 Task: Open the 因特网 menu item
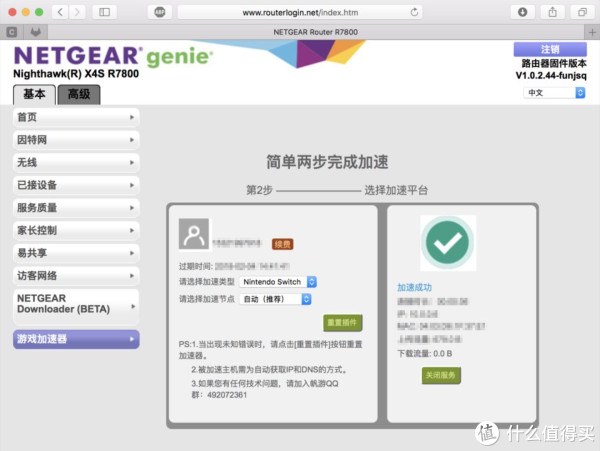point(76,140)
